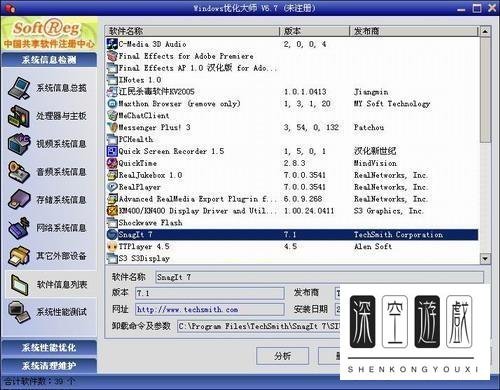
Task: Select the Shockwave Flash row
Action: pyautogui.click(x=292, y=223)
